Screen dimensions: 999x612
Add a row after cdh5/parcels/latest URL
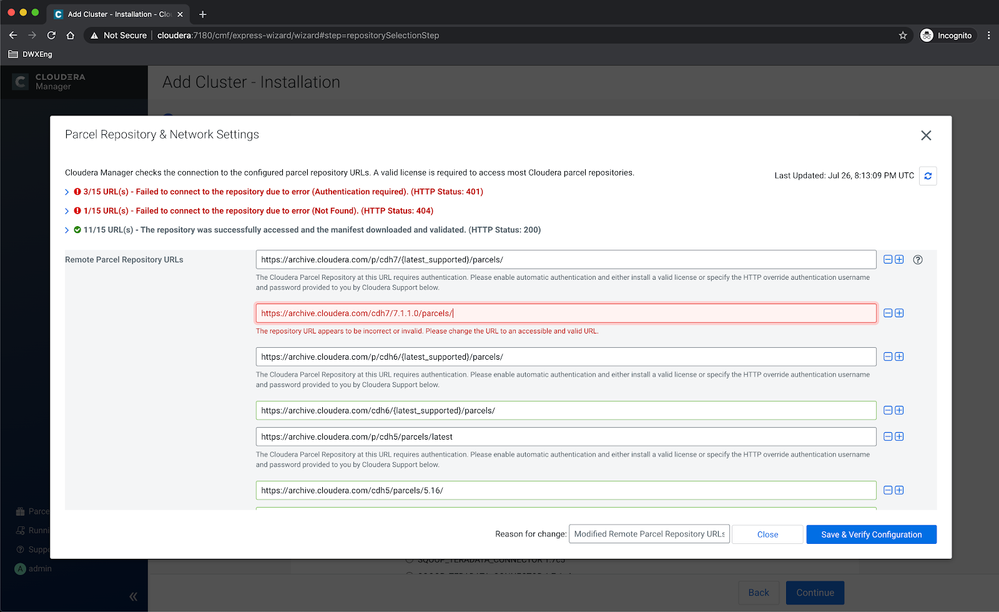coord(899,437)
